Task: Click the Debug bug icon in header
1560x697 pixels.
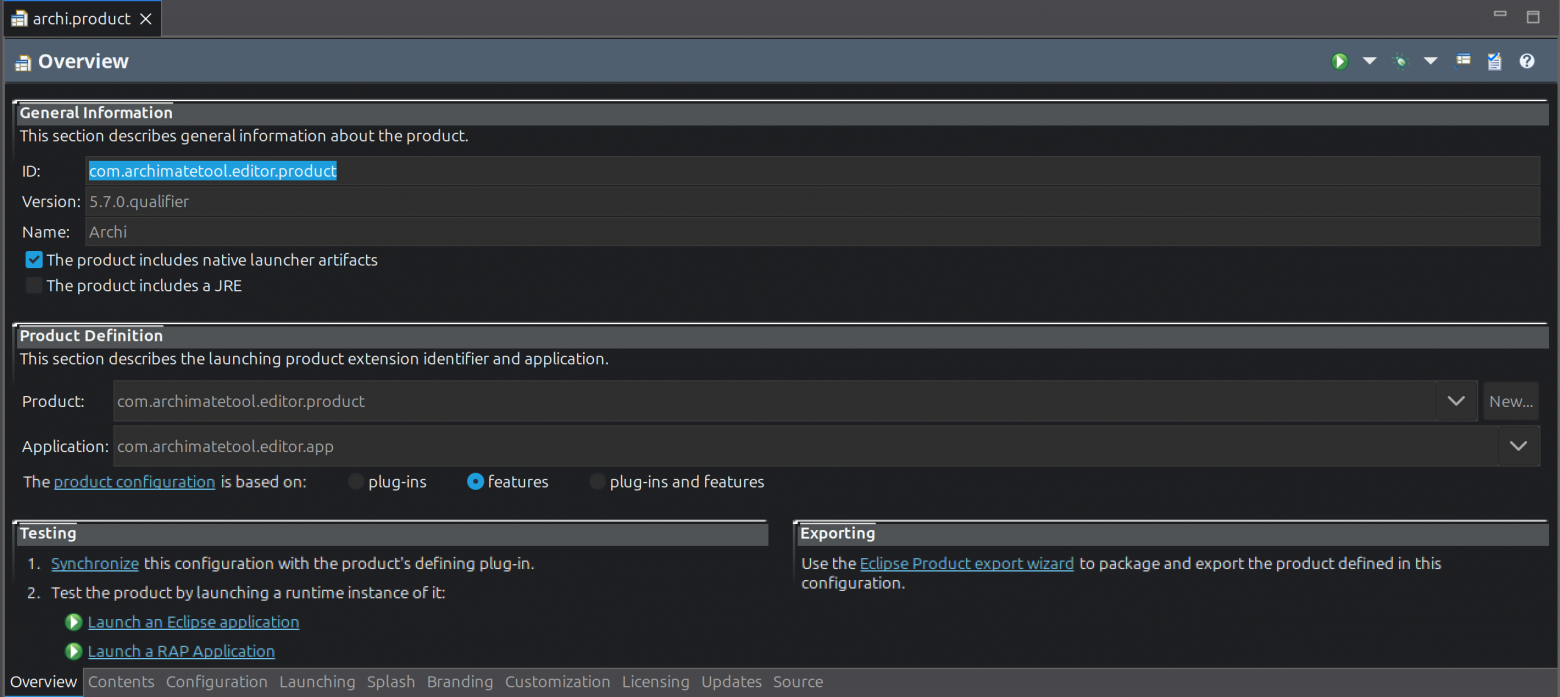Action: point(1400,62)
